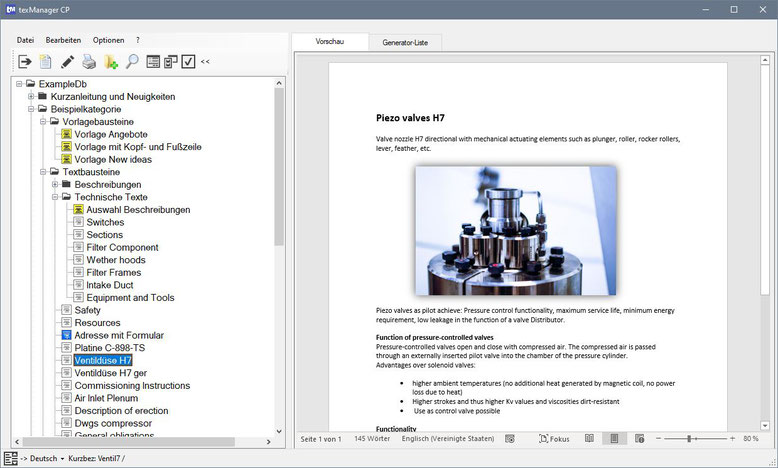This screenshot has height=468, width=778.
Task: Select the Sections text block
Action: click(104, 235)
